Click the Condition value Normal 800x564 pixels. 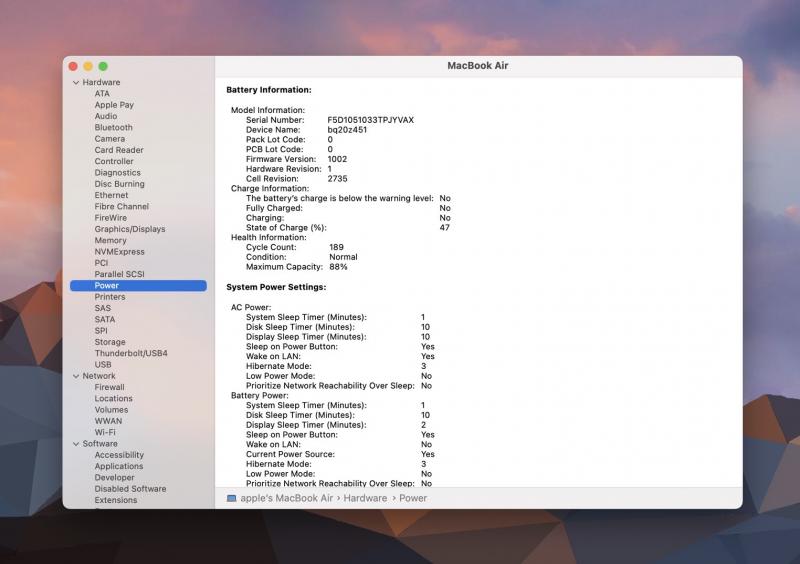[343, 257]
